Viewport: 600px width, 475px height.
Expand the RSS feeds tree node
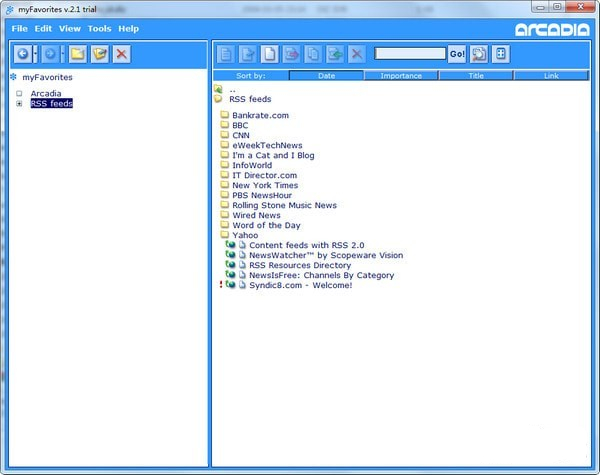pyautogui.click(x=19, y=103)
